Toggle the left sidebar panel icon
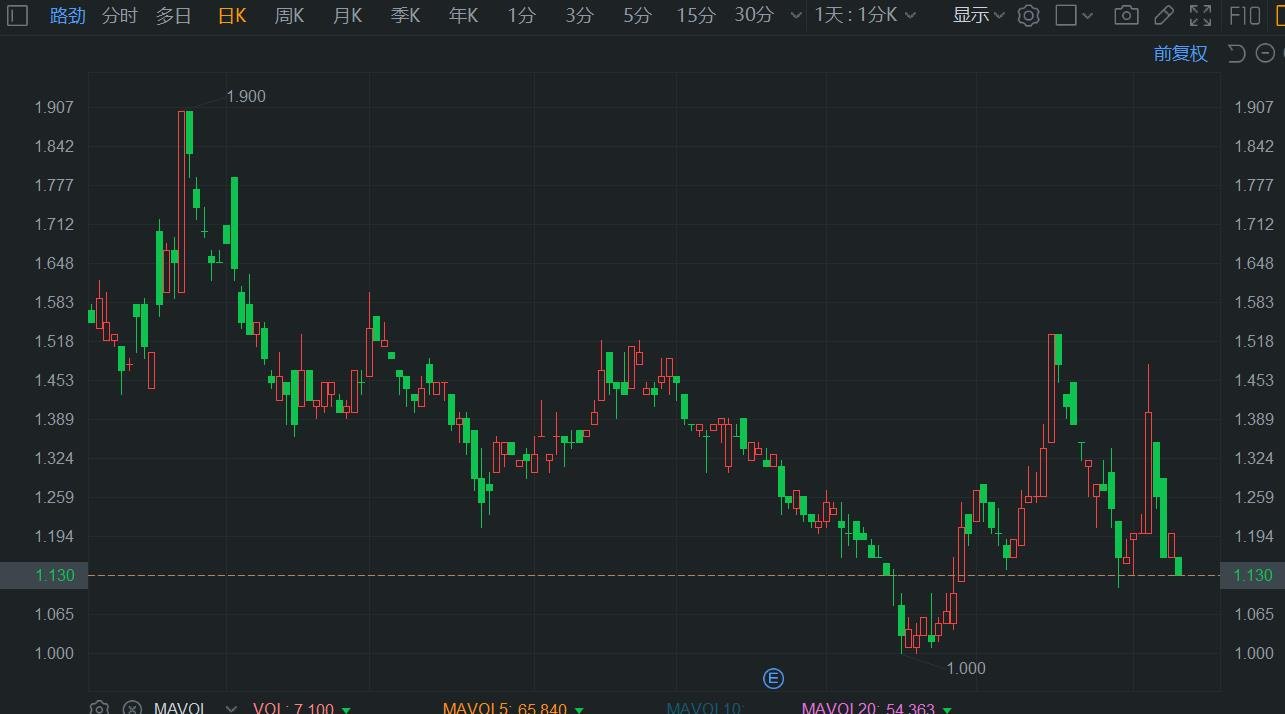This screenshot has width=1285, height=714. pos(17,15)
